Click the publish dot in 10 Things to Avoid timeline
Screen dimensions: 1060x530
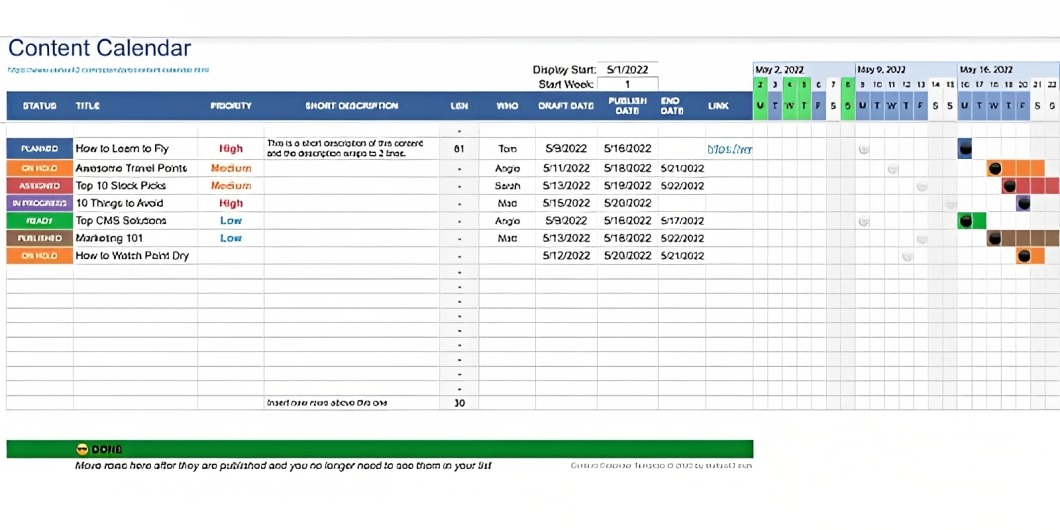[1023, 203]
